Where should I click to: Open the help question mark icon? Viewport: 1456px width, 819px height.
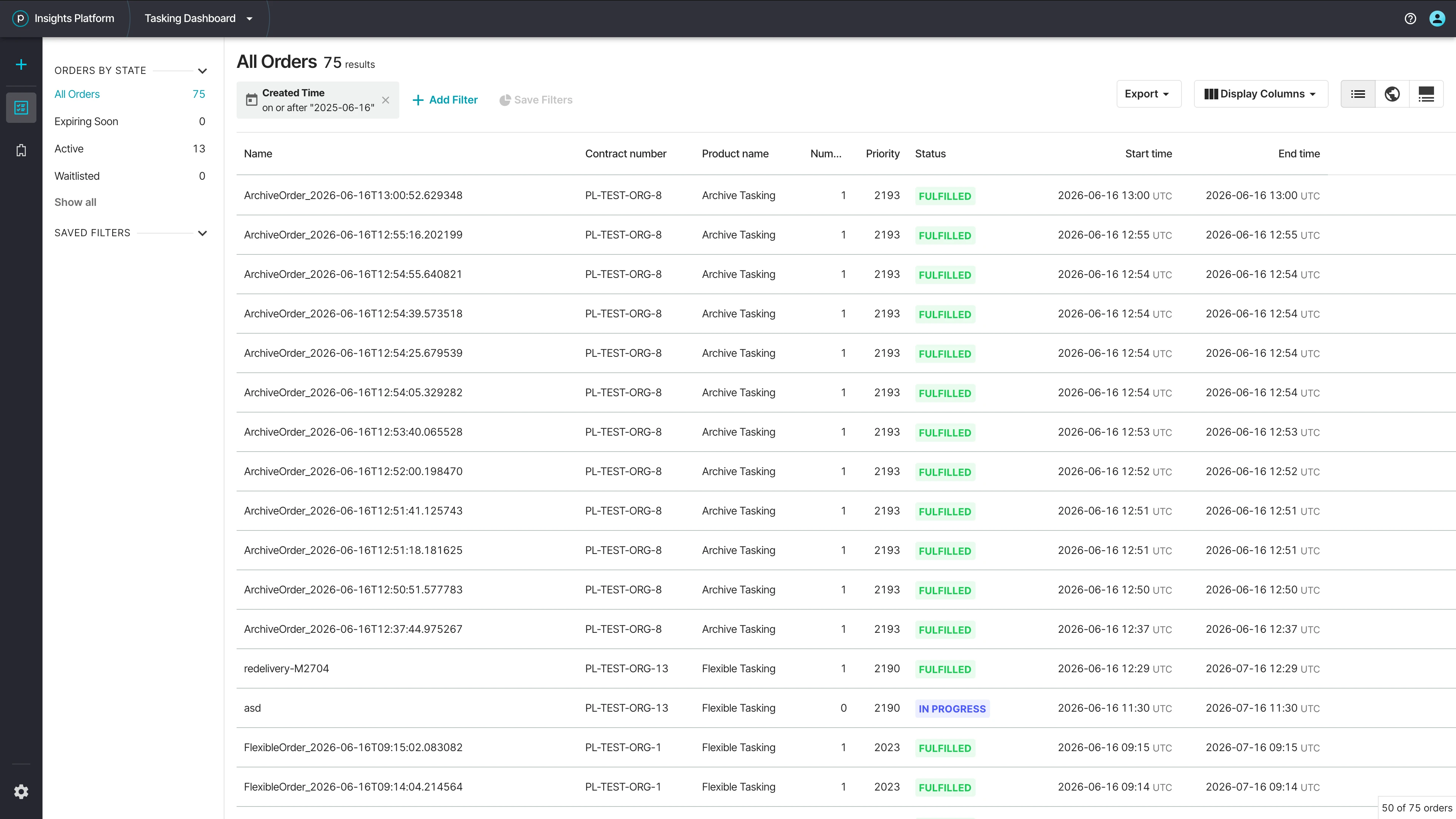(x=1410, y=19)
